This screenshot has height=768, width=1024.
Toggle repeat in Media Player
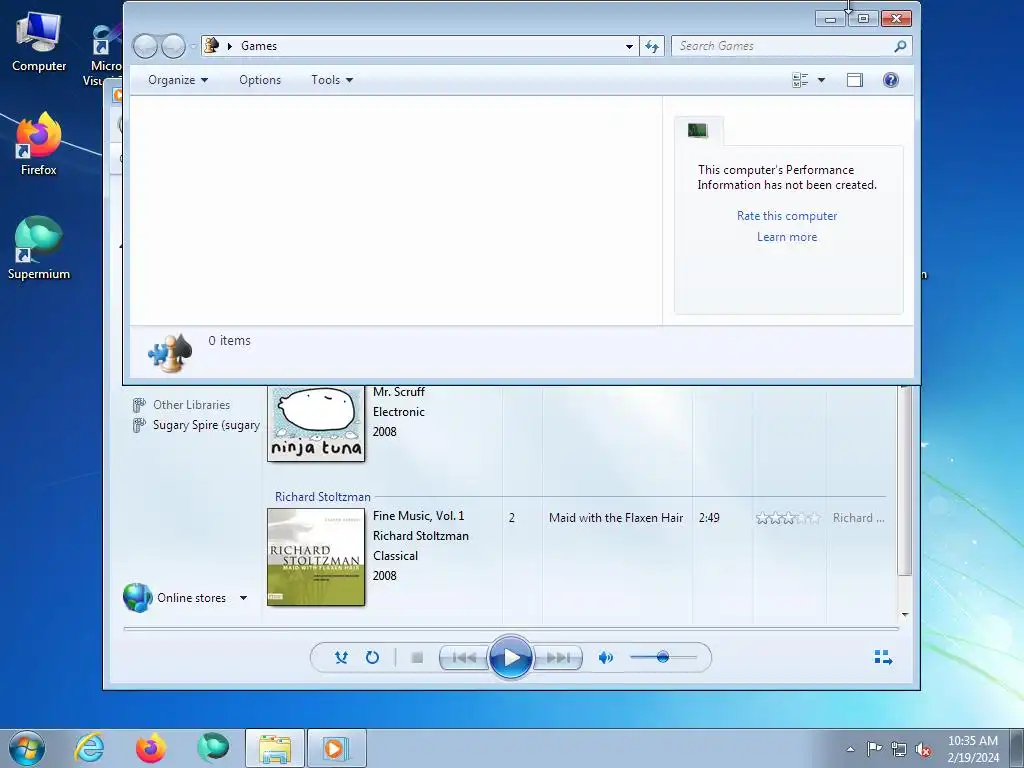click(372, 658)
